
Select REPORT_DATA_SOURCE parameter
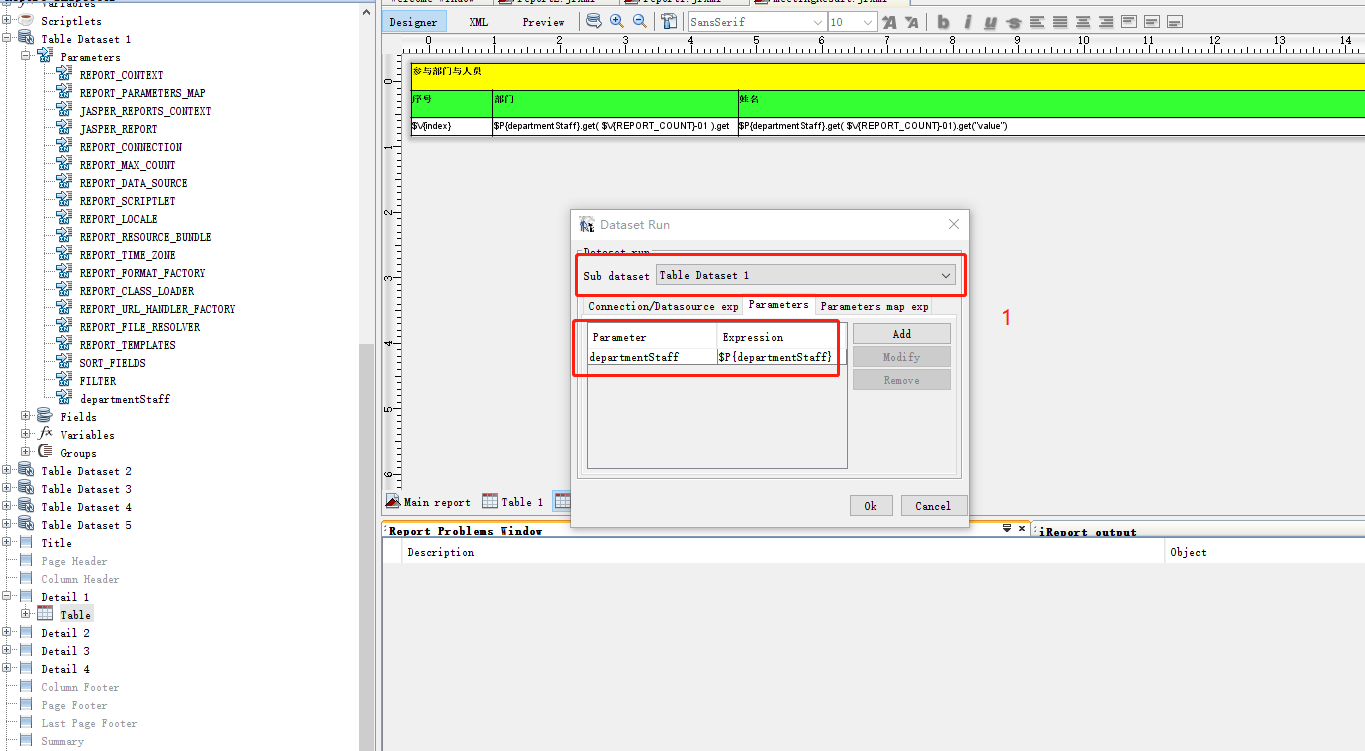click(x=133, y=183)
